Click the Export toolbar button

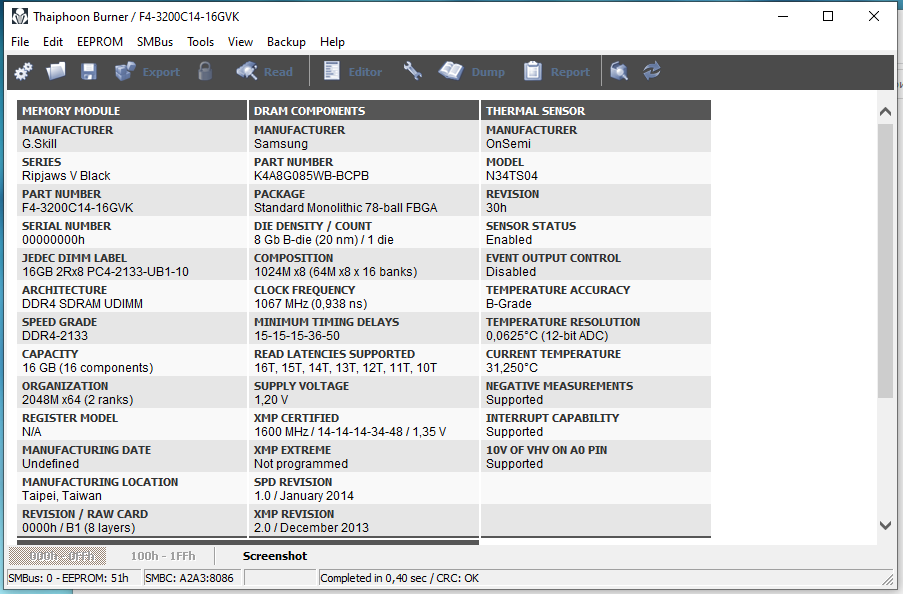click(x=147, y=71)
